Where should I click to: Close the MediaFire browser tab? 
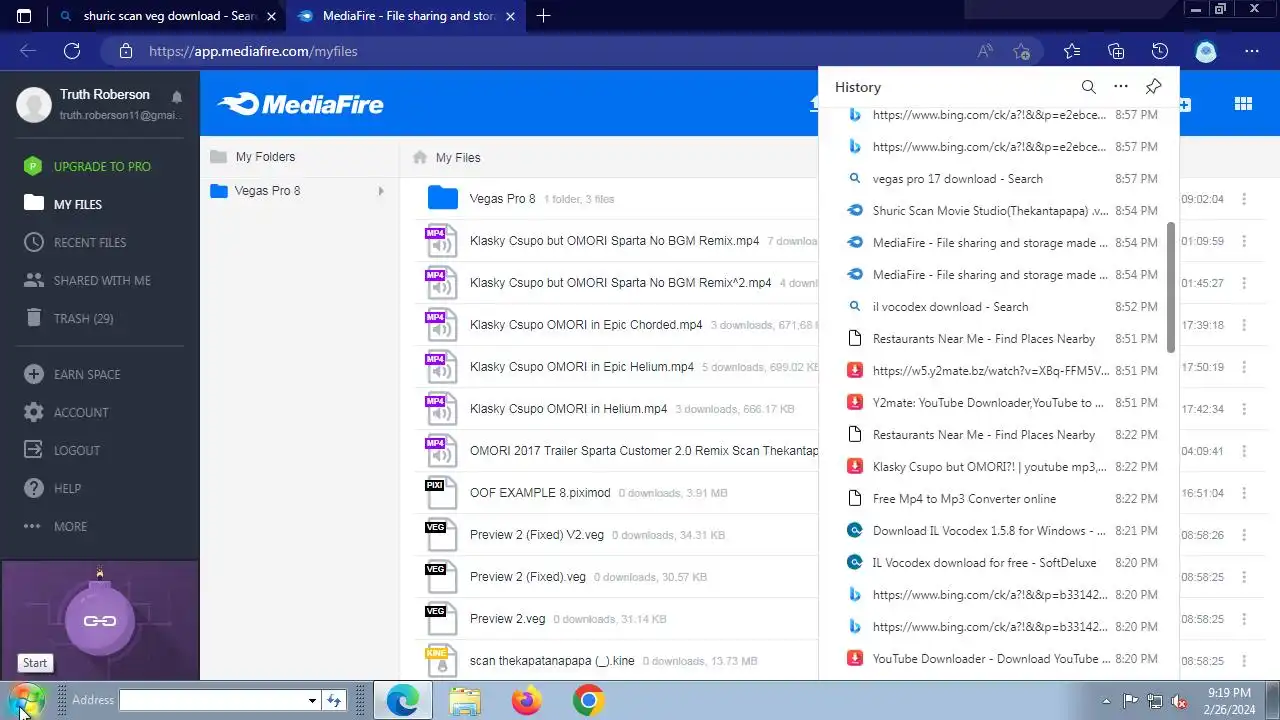click(x=510, y=16)
